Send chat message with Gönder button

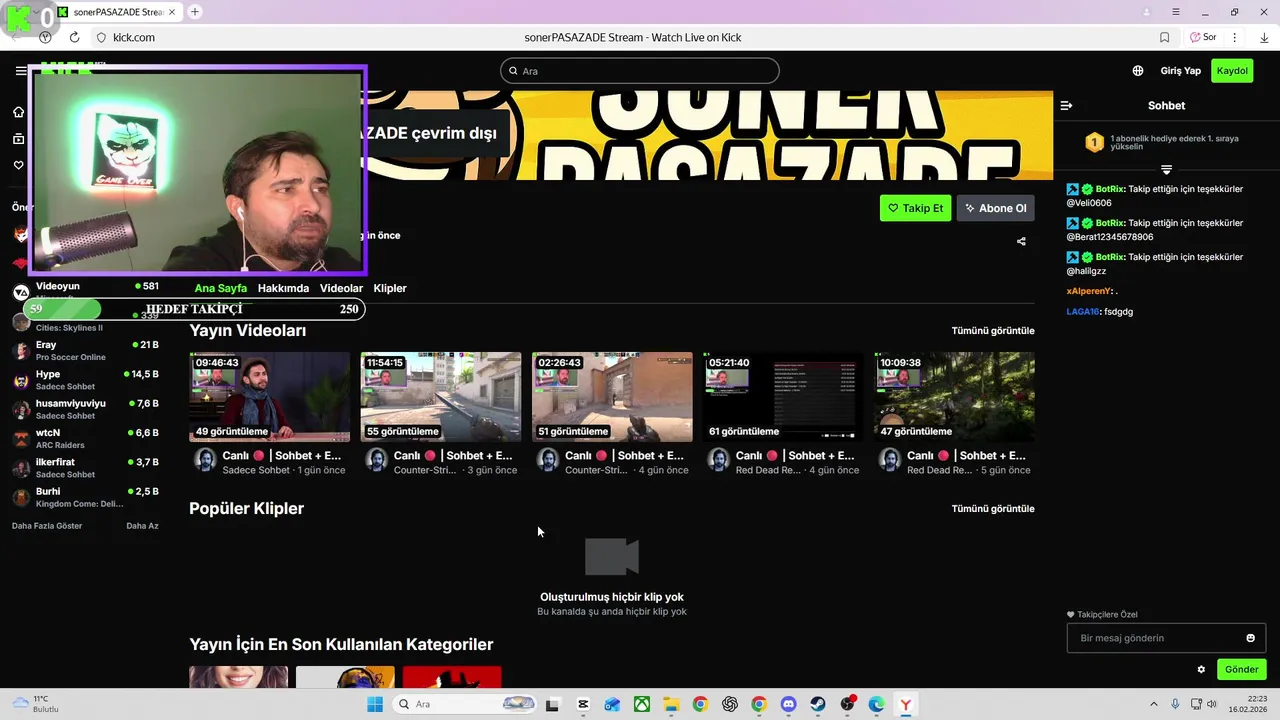pos(1241,670)
